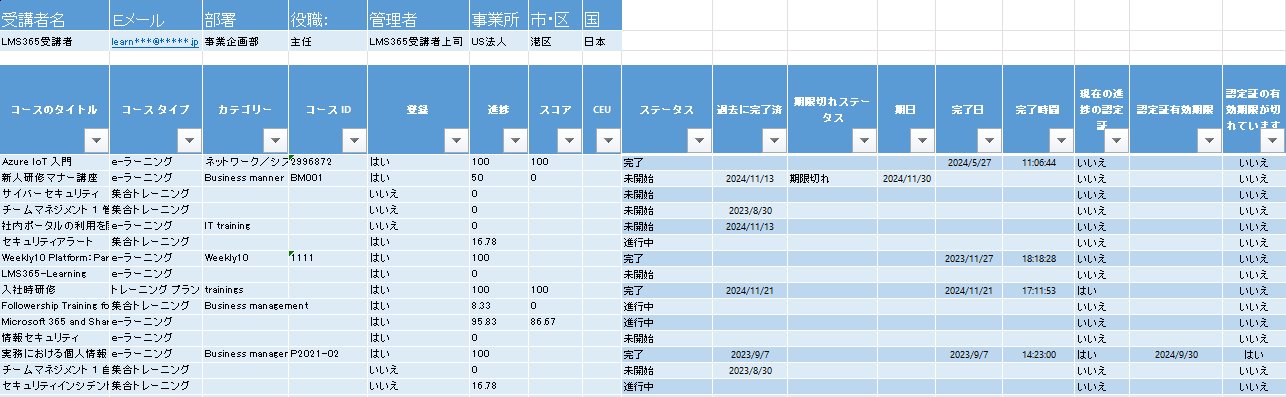The image size is (1286, 397).
Task: Select the Azure IoT 入門 course cell
Action: coord(54,161)
